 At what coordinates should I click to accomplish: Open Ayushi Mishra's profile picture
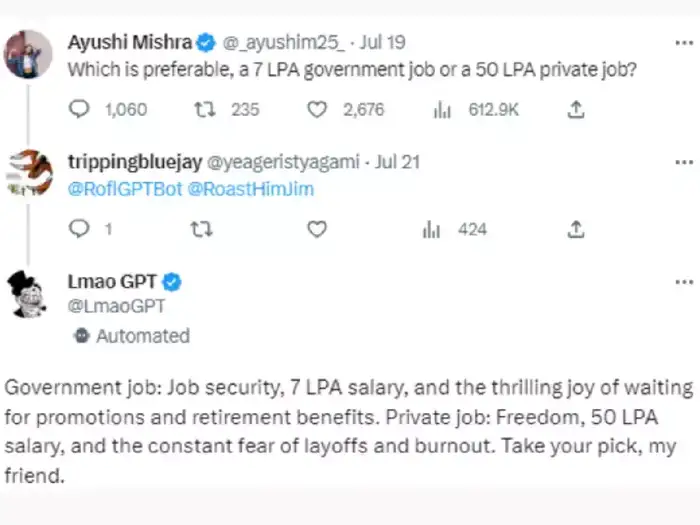pos(29,55)
